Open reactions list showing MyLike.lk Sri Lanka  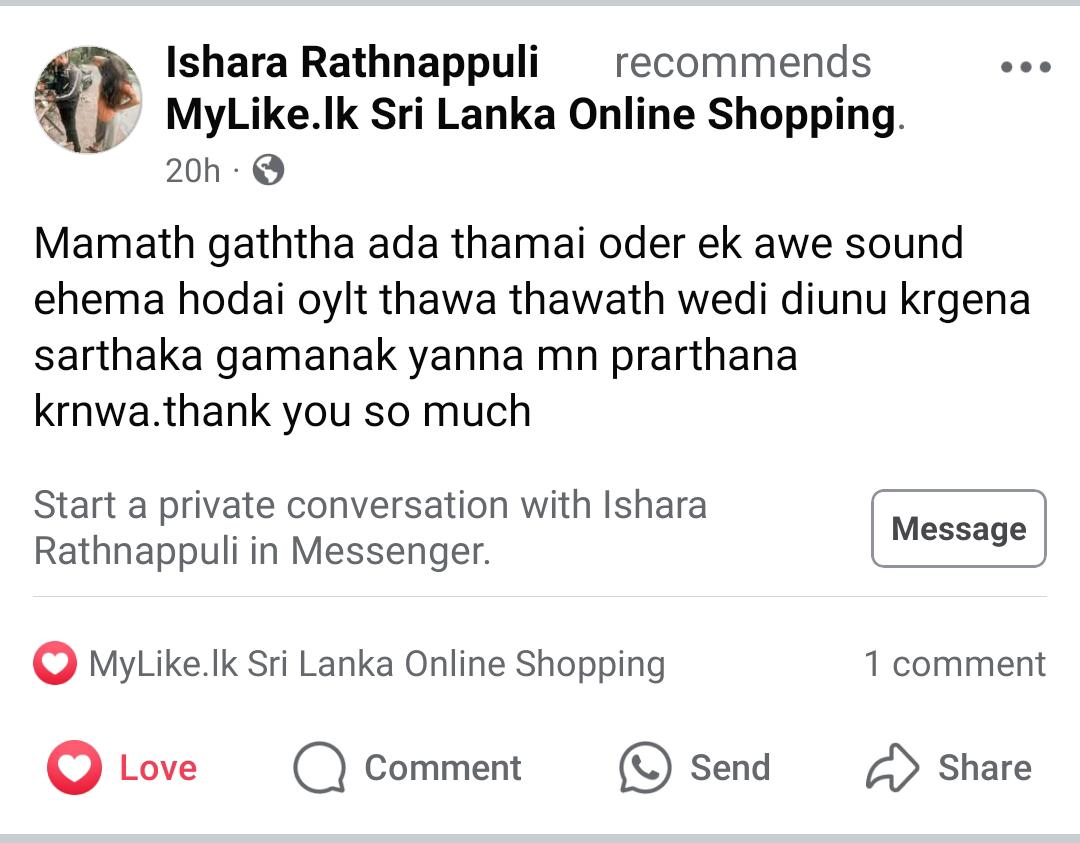pos(376,664)
